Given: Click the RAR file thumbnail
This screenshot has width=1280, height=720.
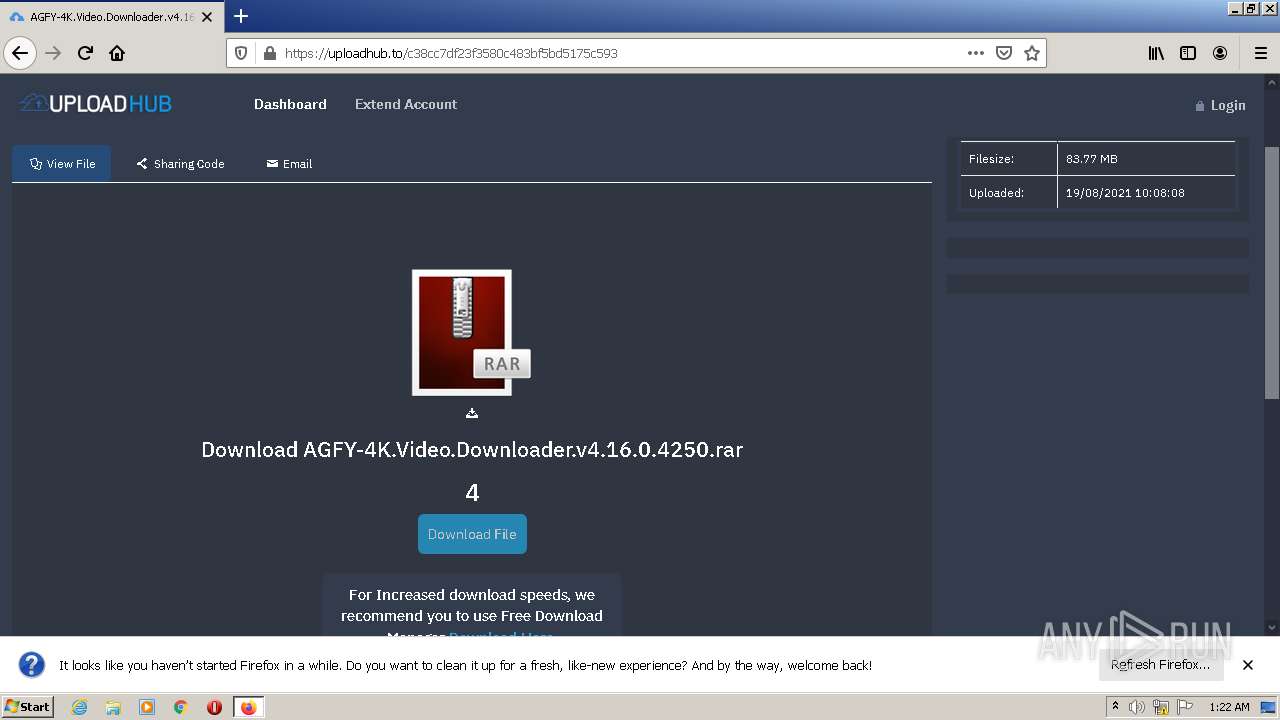Looking at the screenshot, I should (470, 332).
